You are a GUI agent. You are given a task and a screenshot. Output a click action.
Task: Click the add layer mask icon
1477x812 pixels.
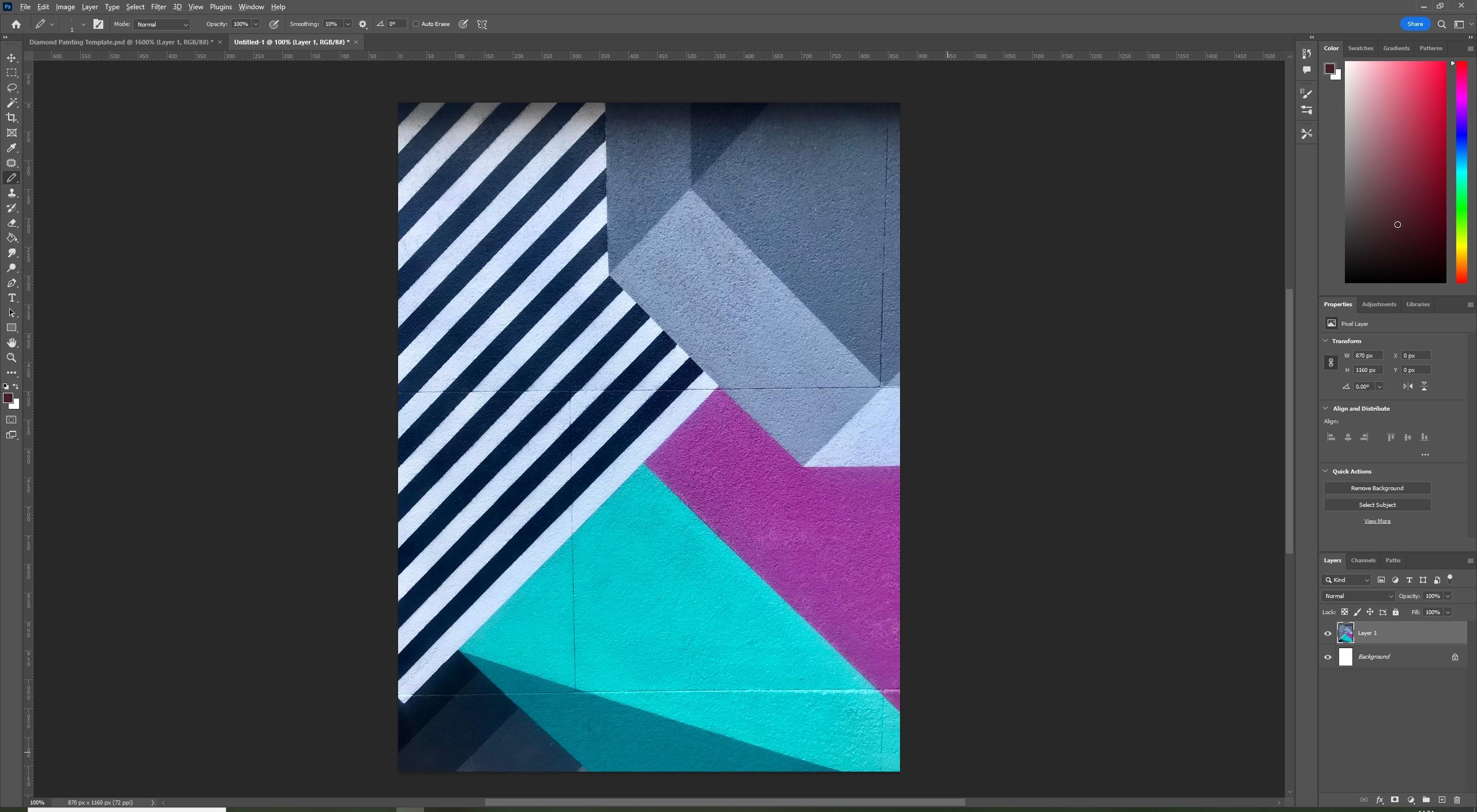1394,800
